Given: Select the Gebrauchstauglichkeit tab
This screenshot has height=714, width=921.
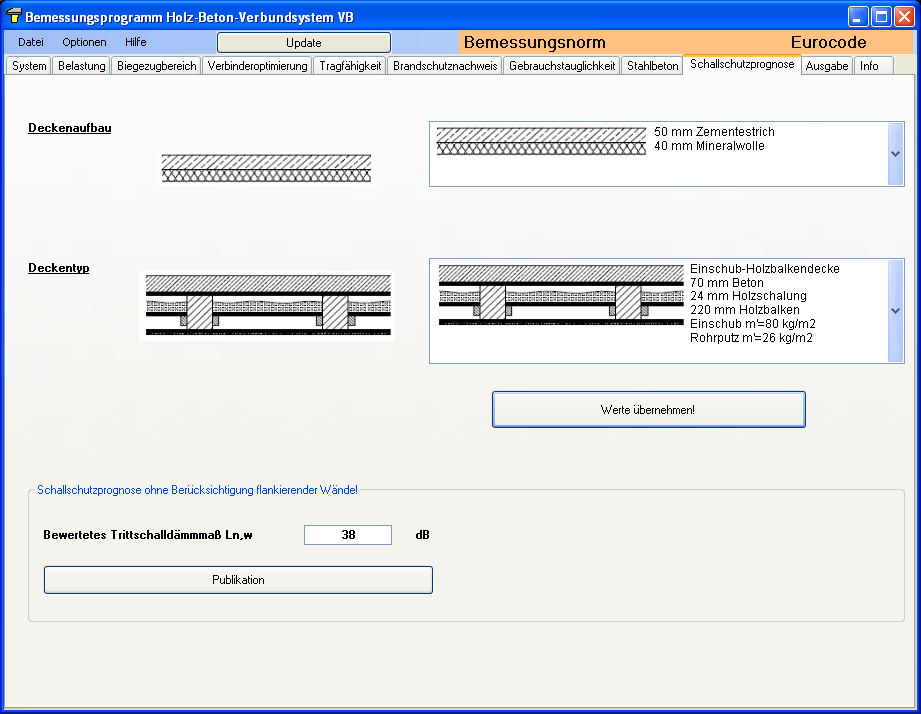Looking at the screenshot, I should click(562, 66).
